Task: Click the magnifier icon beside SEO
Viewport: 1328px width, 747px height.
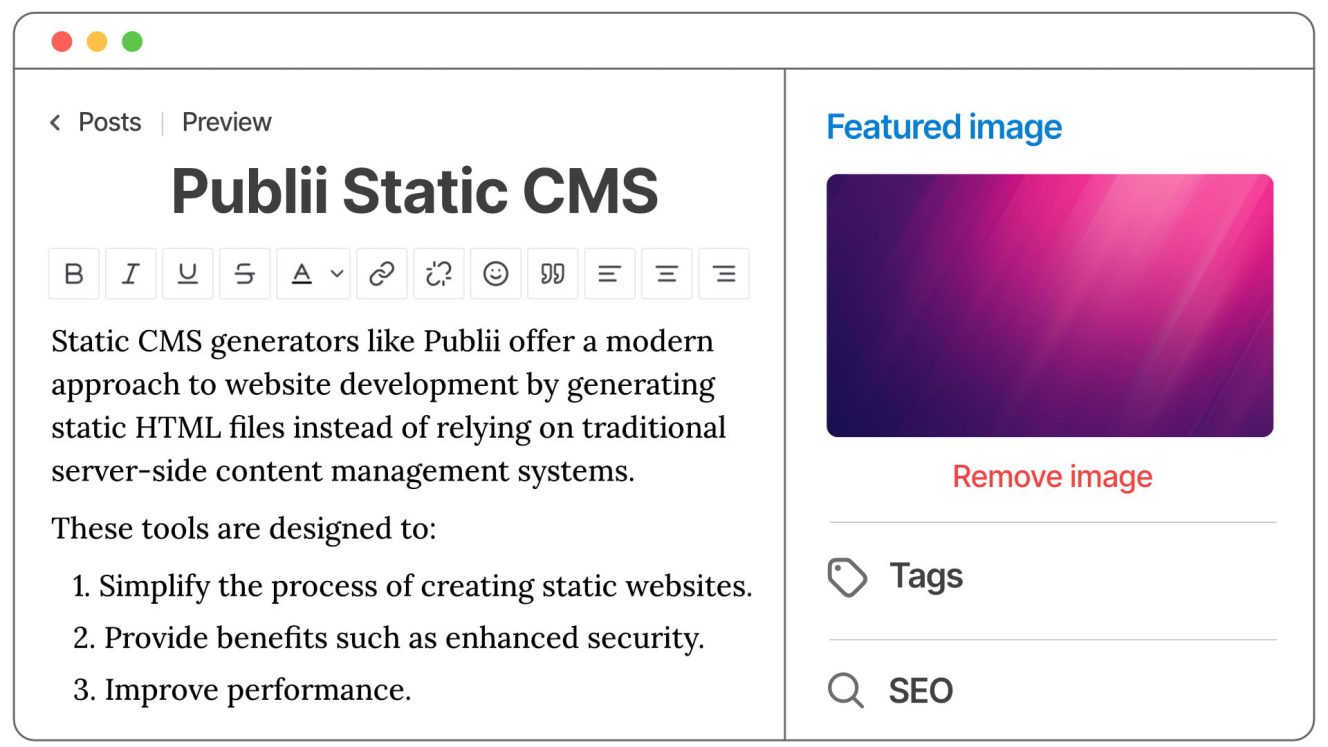Action: 846,691
